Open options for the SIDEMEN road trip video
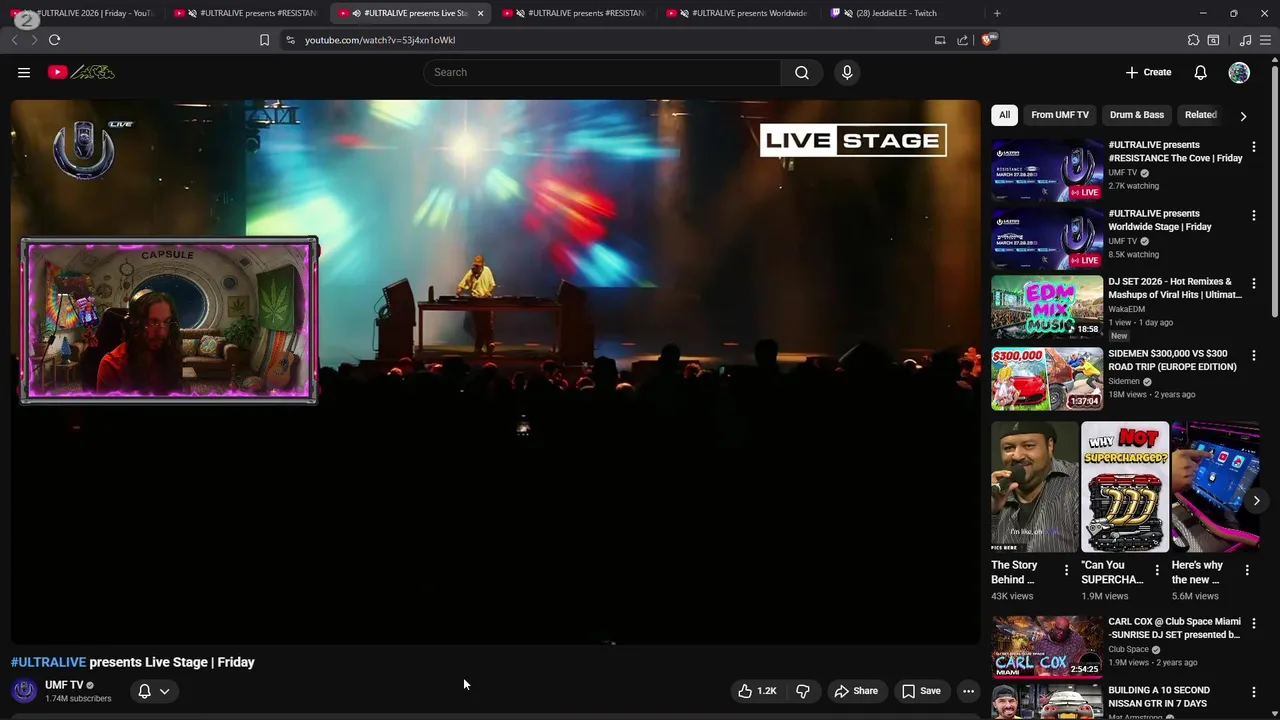 [1253, 355]
